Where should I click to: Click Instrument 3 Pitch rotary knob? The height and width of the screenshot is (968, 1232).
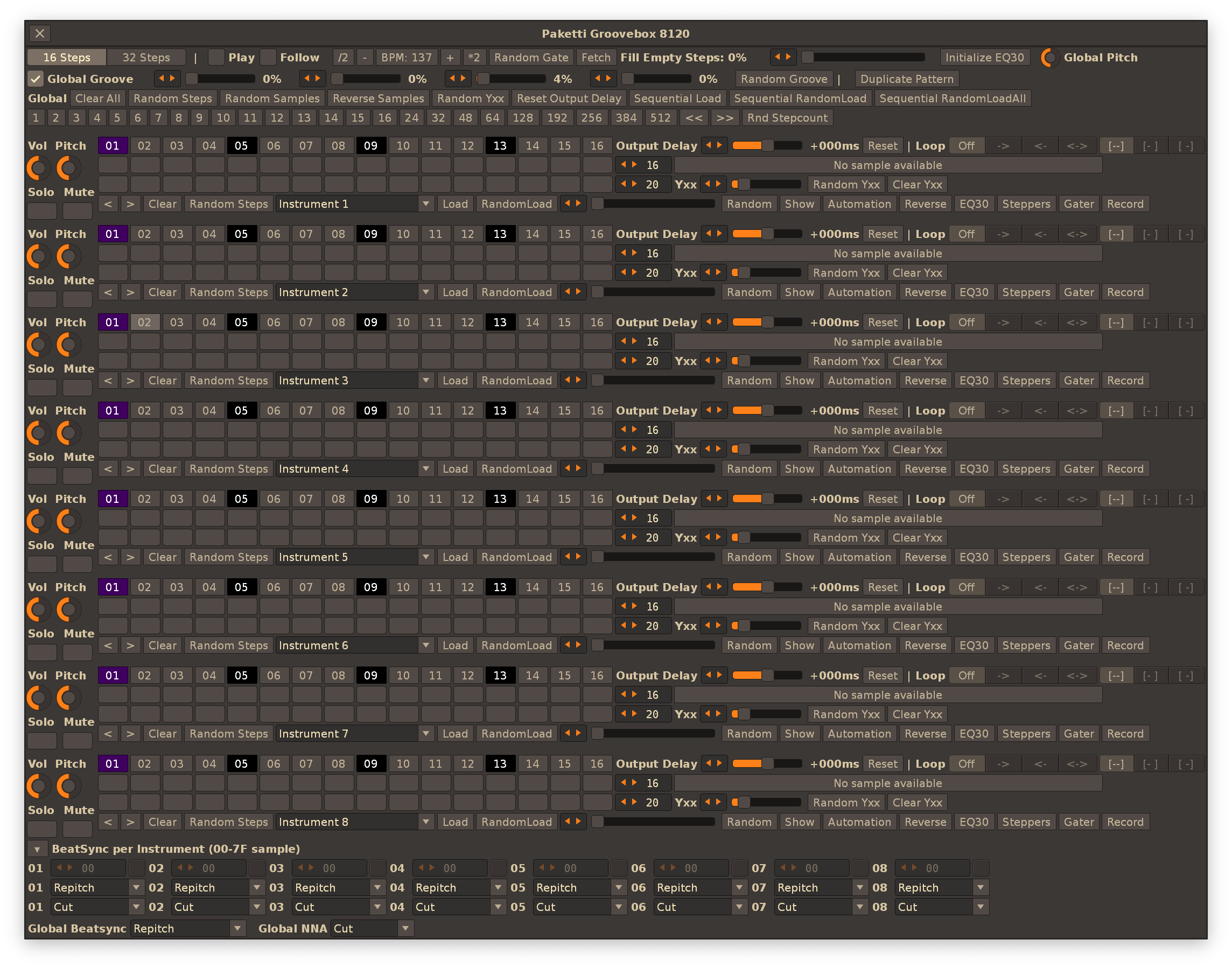(68, 345)
